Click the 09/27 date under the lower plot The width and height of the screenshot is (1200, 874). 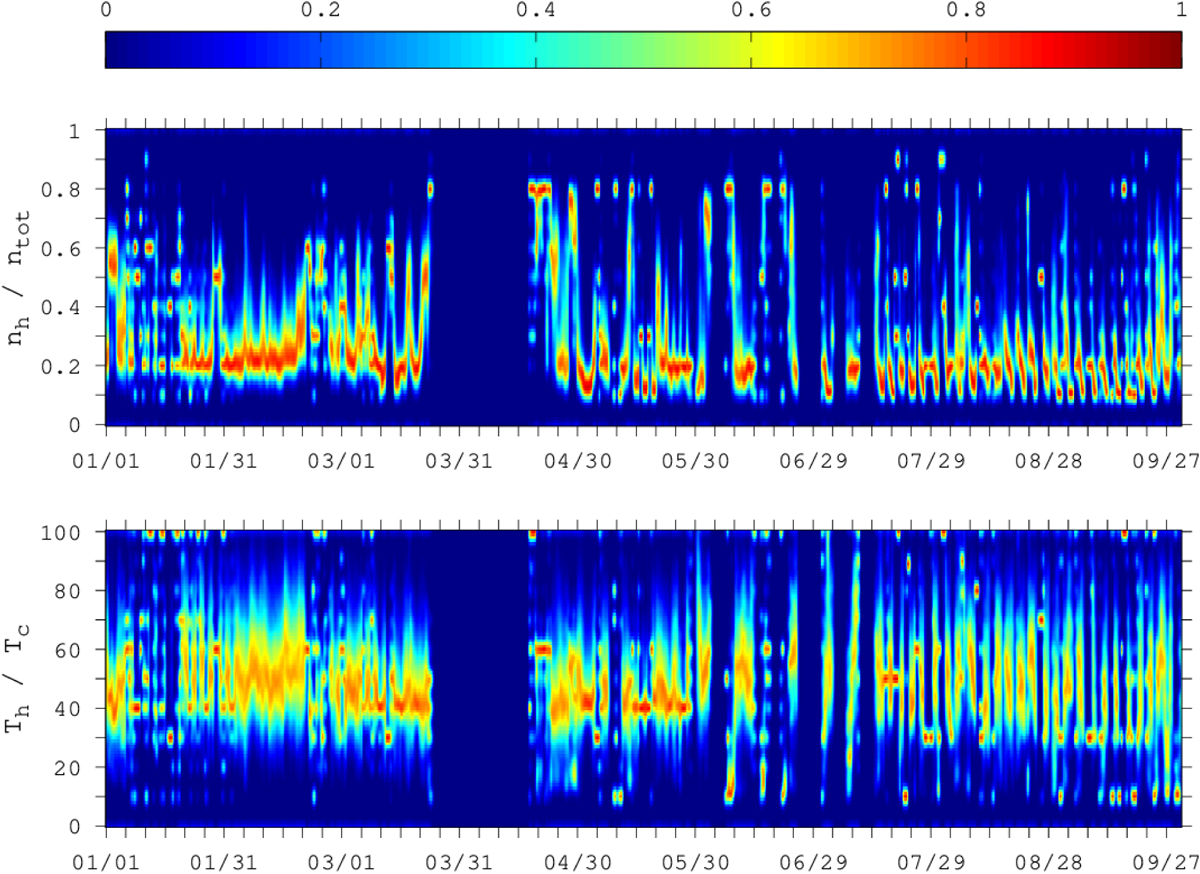pyautogui.click(x=1163, y=858)
